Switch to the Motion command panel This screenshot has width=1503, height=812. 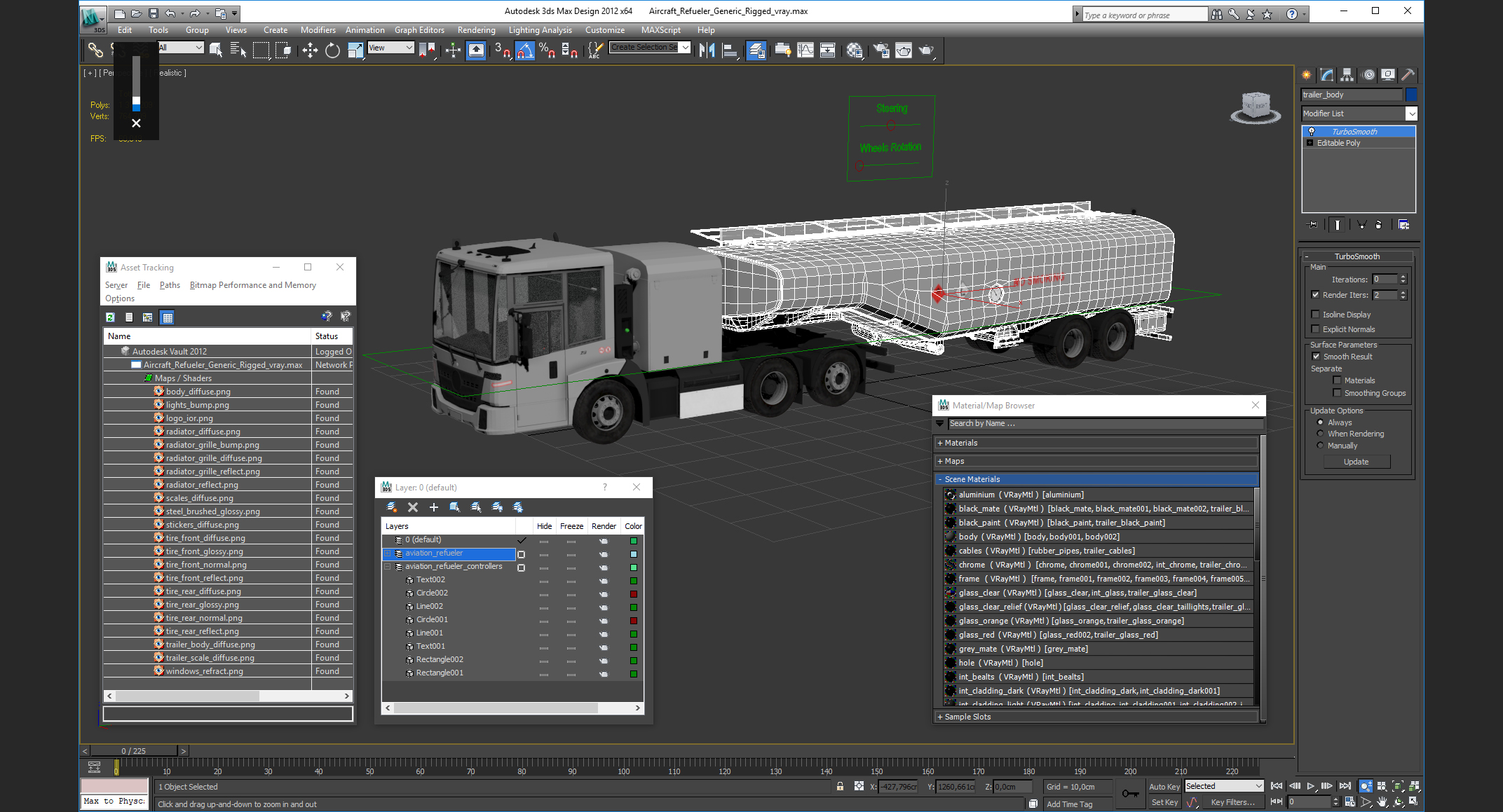[1368, 75]
